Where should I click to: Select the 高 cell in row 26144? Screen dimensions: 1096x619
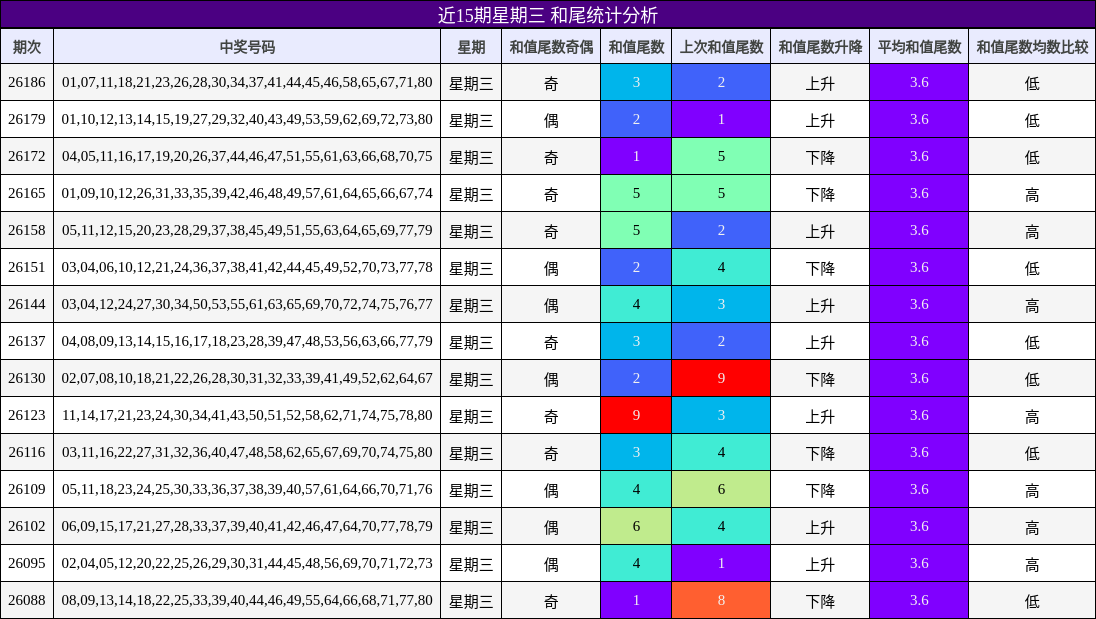[x=1032, y=305]
